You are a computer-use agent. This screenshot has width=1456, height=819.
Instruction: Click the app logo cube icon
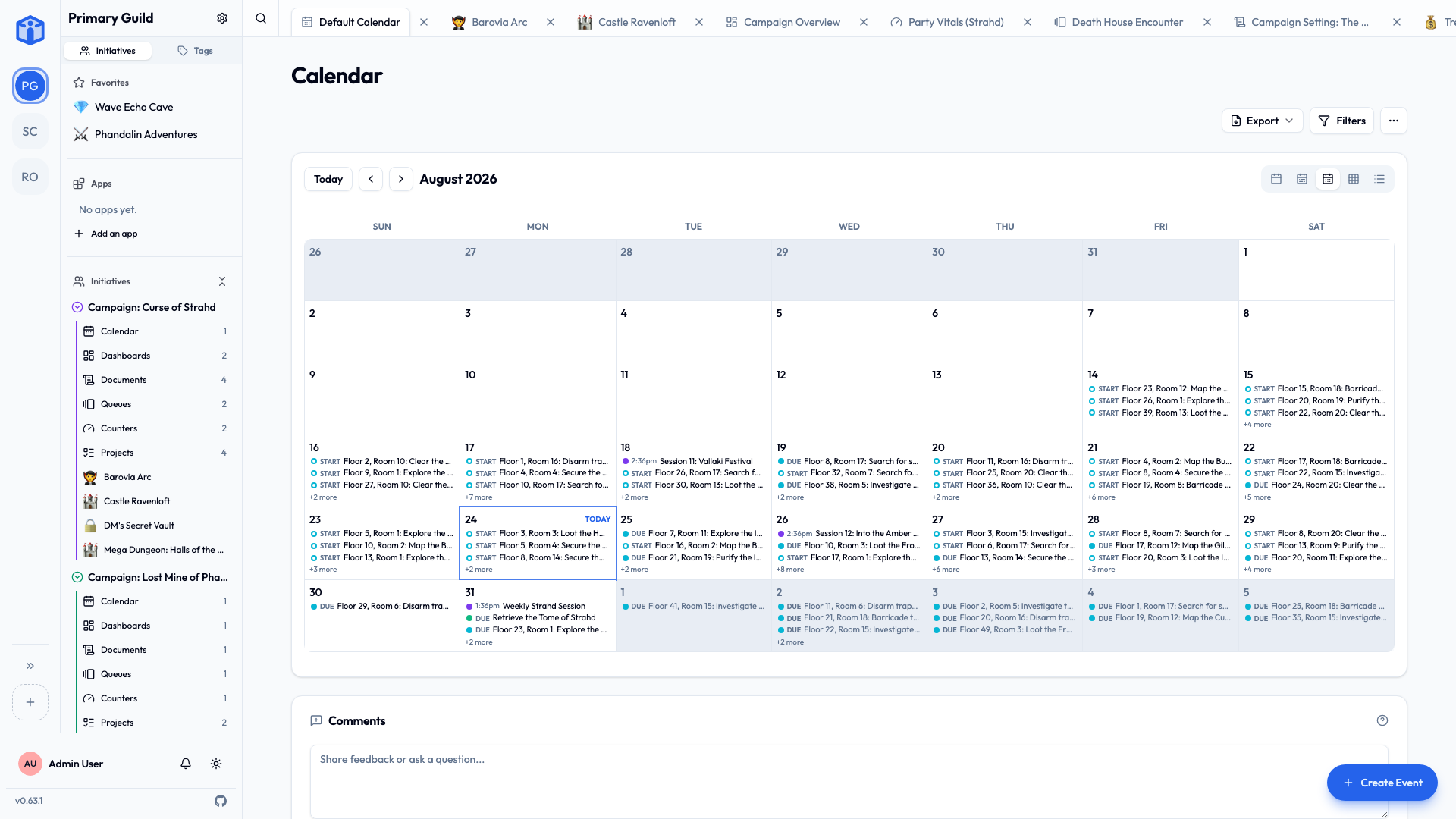(30, 30)
